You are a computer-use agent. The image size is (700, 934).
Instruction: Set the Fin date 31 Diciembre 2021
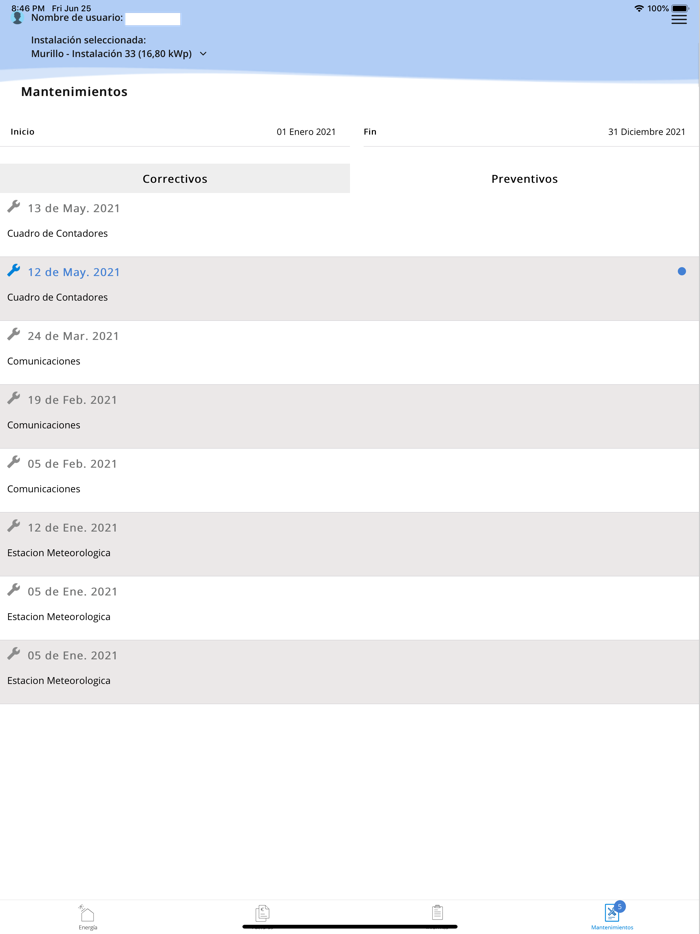(x=646, y=132)
